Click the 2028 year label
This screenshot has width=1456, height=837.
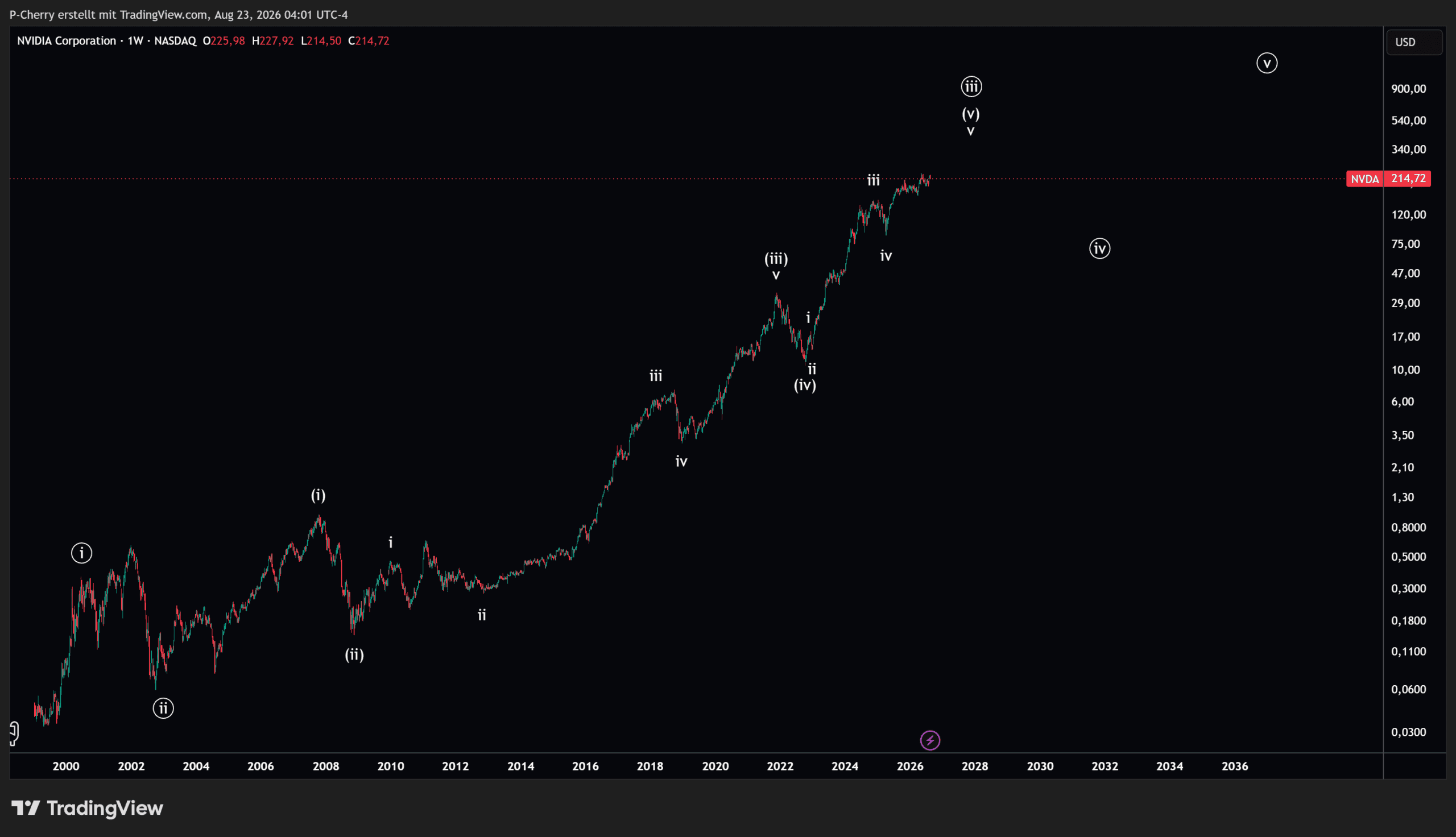(975, 766)
